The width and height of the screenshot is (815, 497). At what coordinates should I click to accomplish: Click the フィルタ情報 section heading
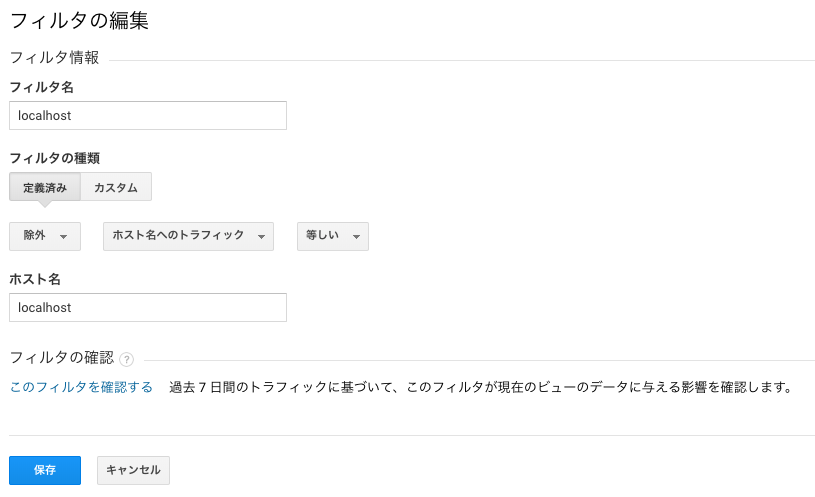coord(54,57)
